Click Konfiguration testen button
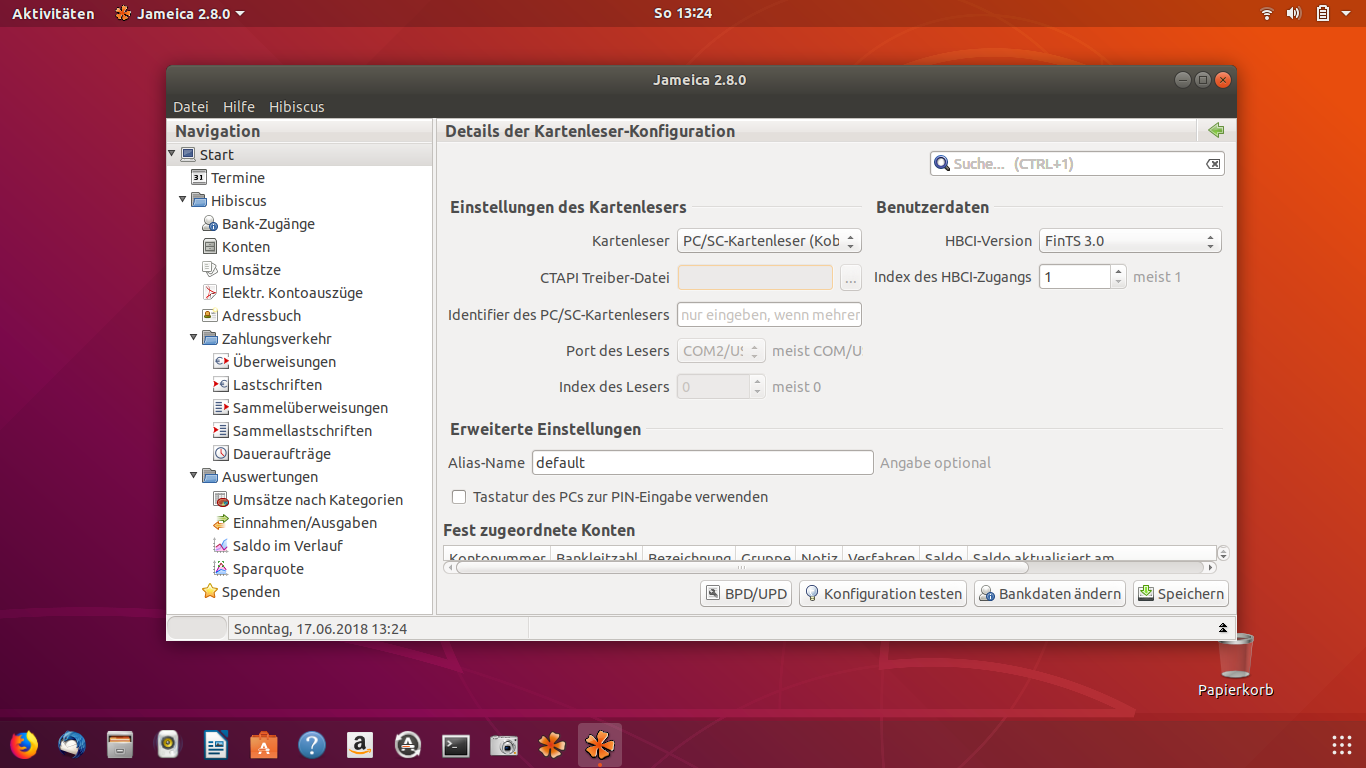Viewport: 1366px width, 768px height. (883, 594)
